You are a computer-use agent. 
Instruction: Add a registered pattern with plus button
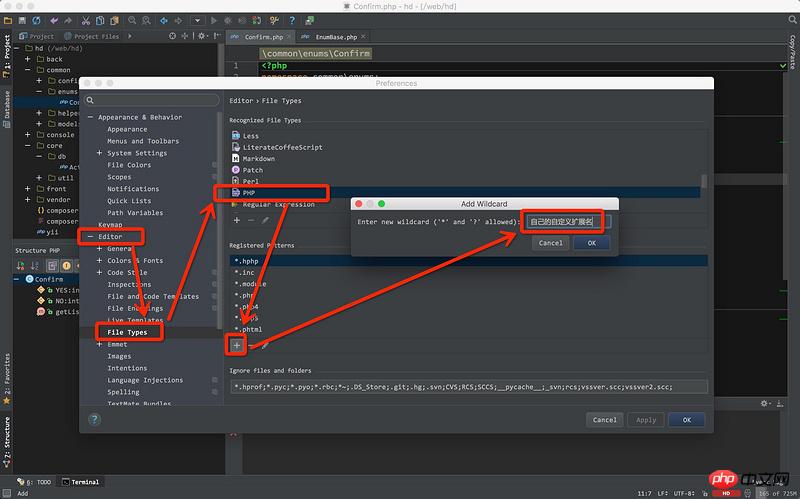click(237, 345)
